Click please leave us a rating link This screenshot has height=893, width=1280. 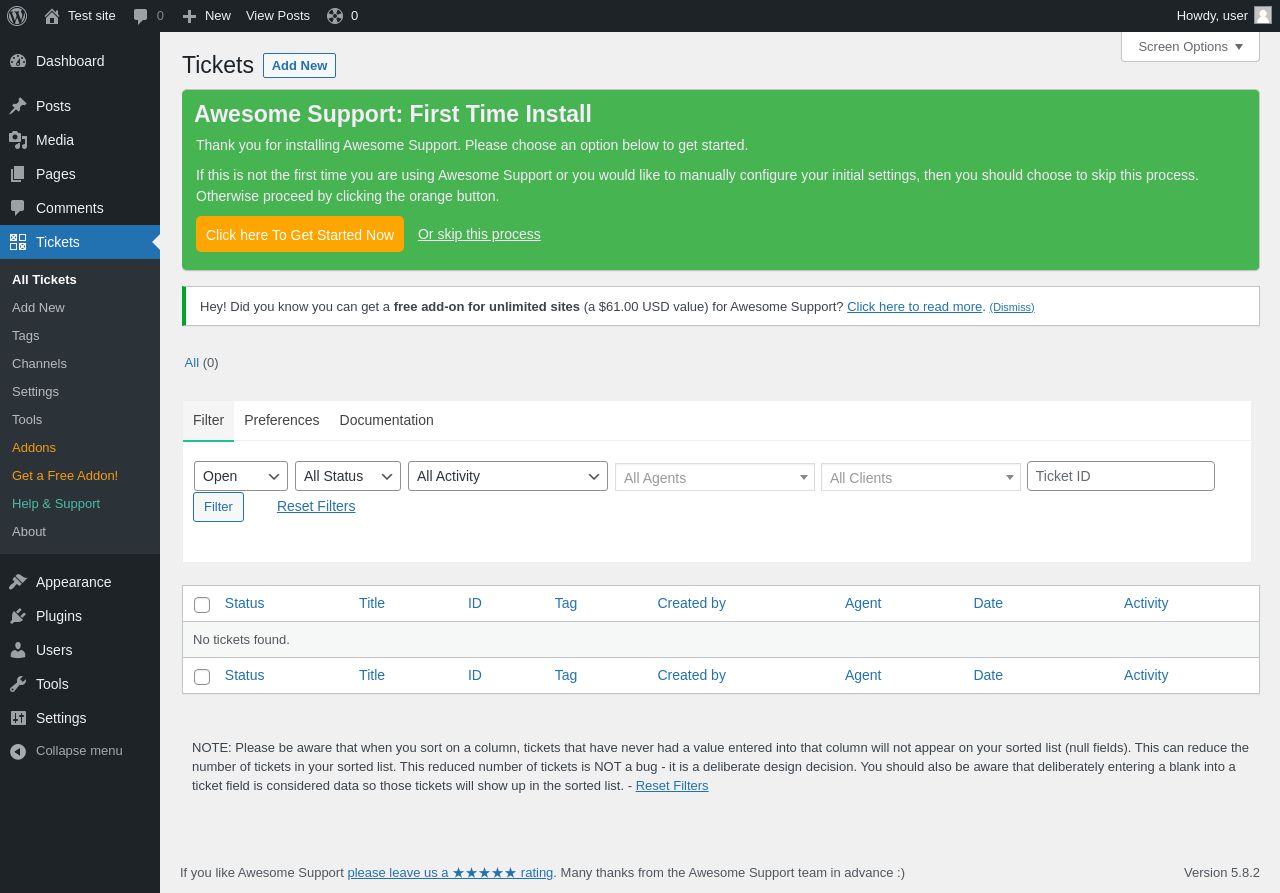tap(450, 872)
